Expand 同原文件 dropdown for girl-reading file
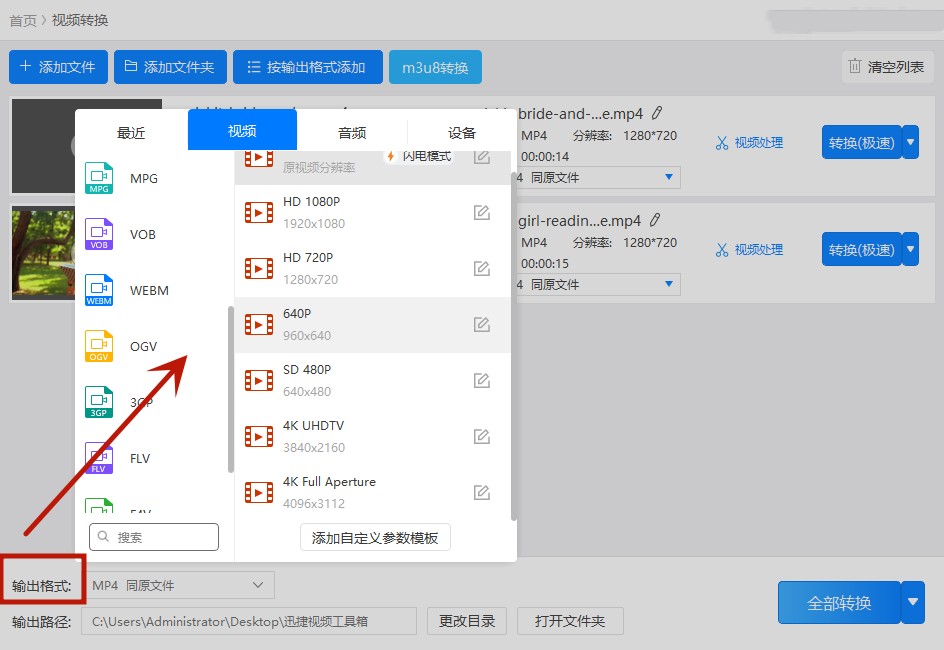944x650 pixels. (670, 284)
